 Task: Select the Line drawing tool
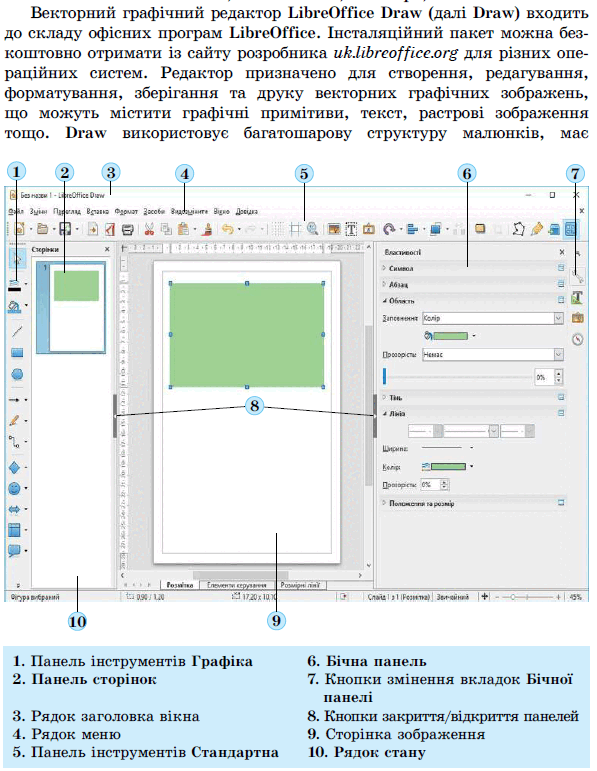coord(17,332)
